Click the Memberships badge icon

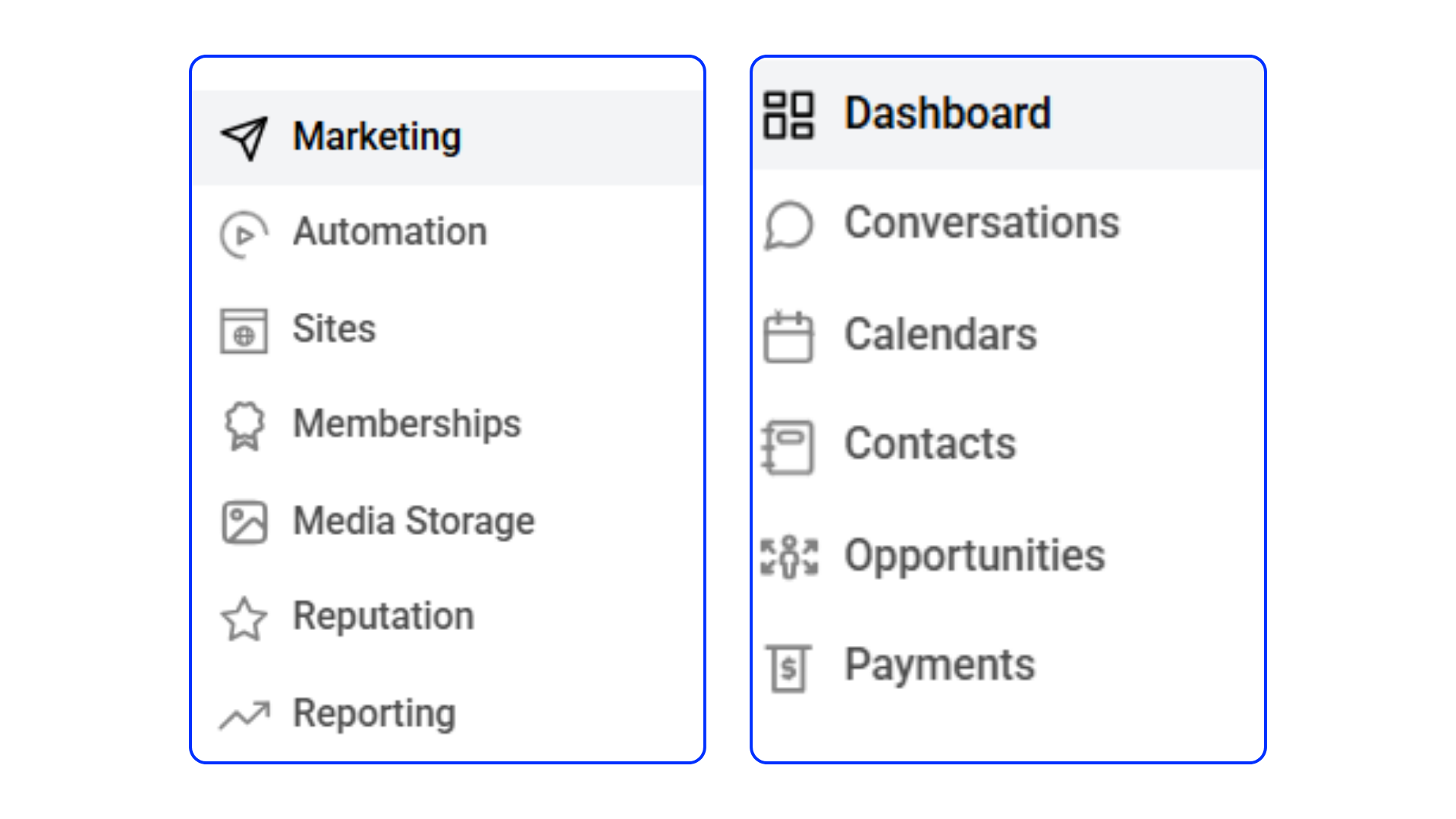tap(244, 426)
